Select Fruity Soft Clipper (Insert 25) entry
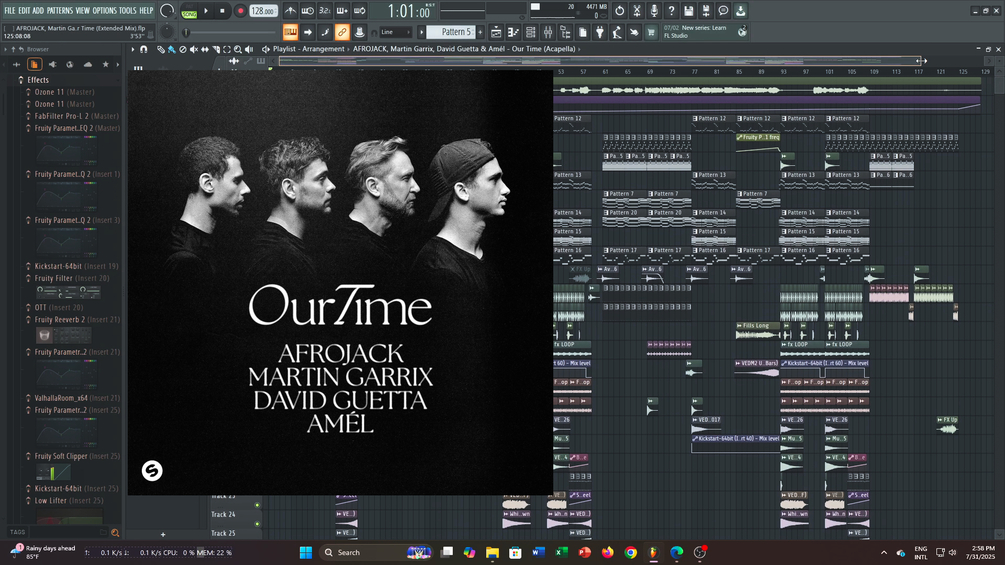The image size is (1005, 565). pyautogui.click(x=77, y=456)
